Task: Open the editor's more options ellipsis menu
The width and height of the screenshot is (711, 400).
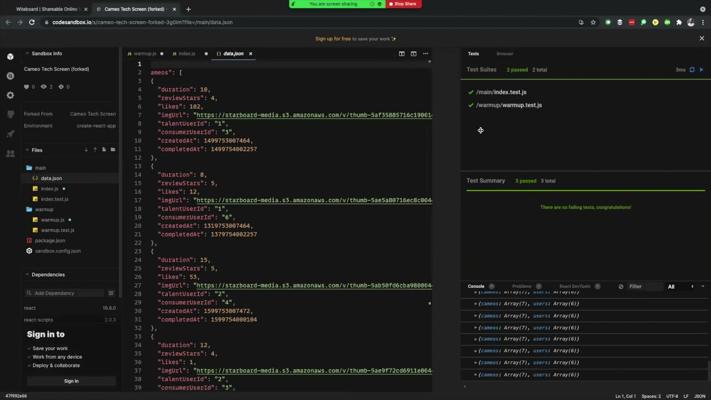Action: (x=425, y=54)
